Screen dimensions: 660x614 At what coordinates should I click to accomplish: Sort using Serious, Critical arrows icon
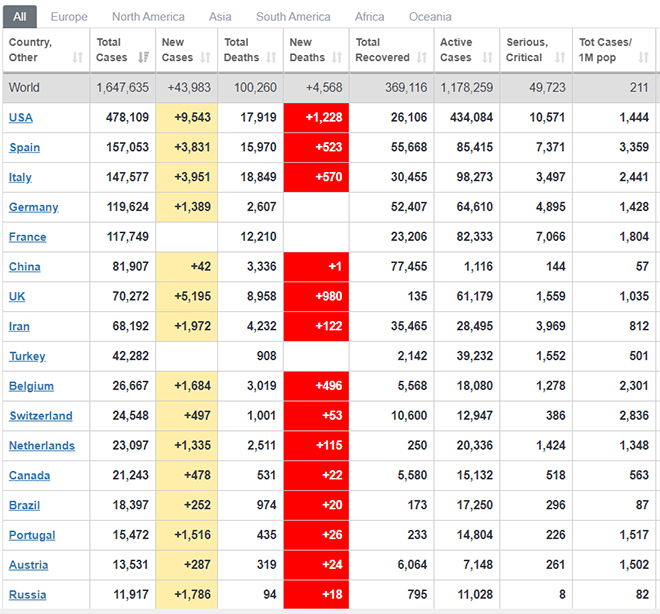[x=560, y=57]
